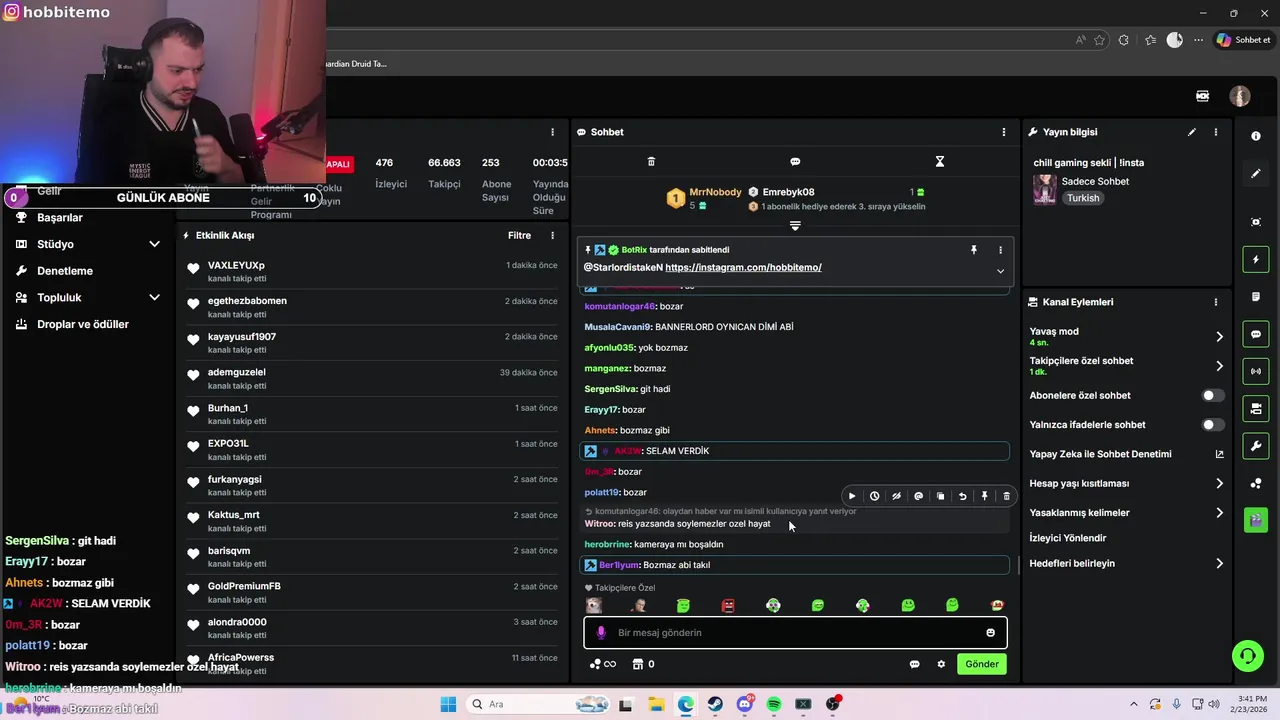Screen dimensions: 1280x720
Task: Click the Turkish language tag
Action: tap(1083, 198)
